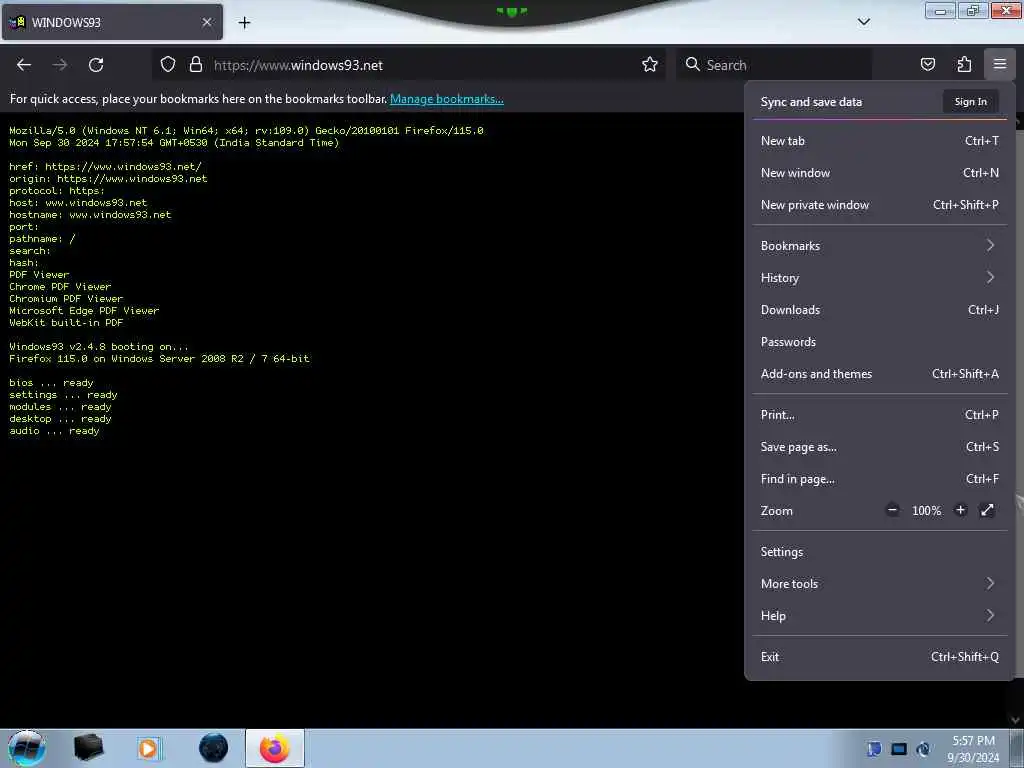Click the system tray volume icon
The height and width of the screenshot is (768, 1024).
click(923, 749)
